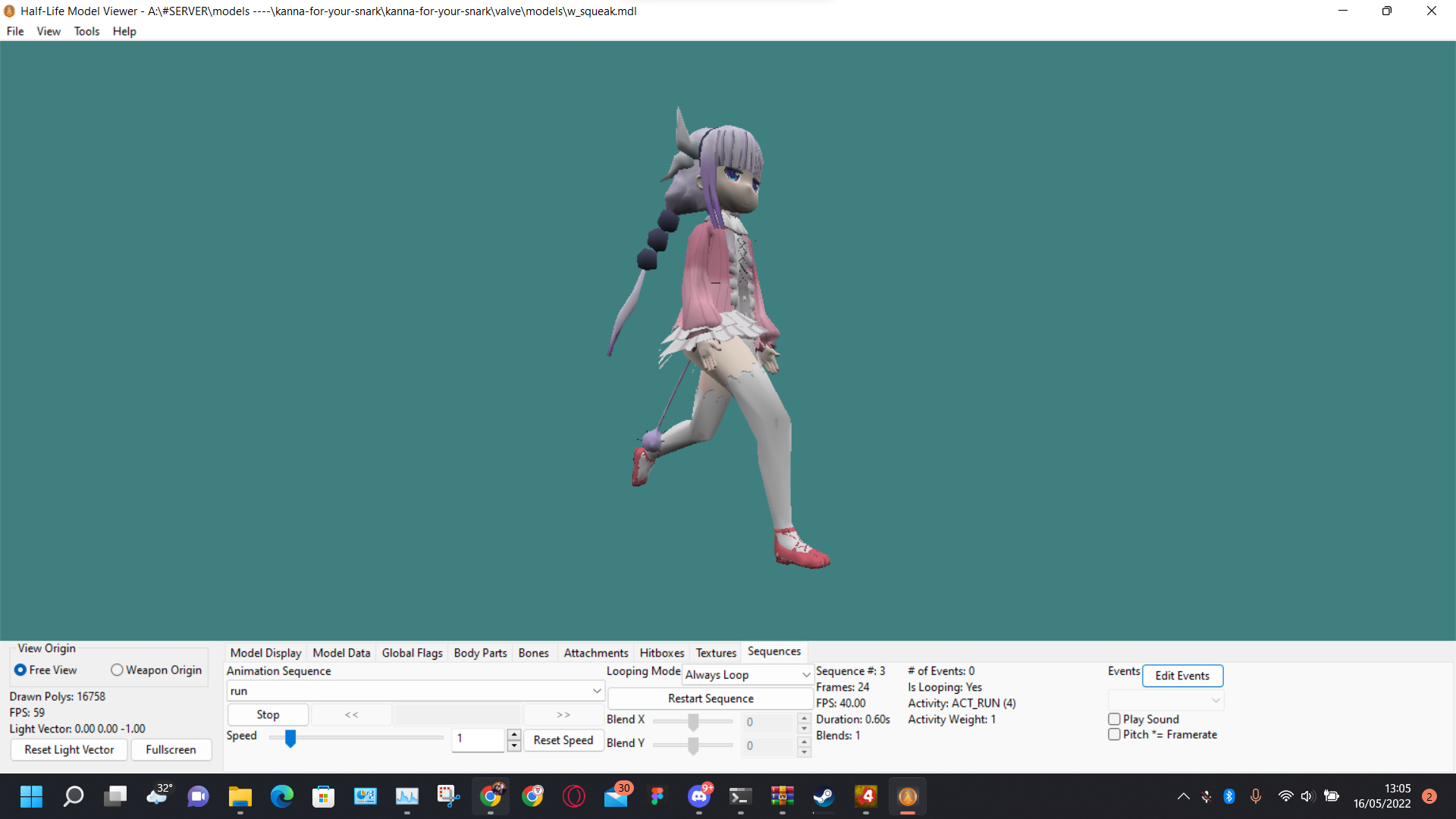Open the Tools menu
The height and width of the screenshot is (819, 1456).
pyautogui.click(x=86, y=31)
